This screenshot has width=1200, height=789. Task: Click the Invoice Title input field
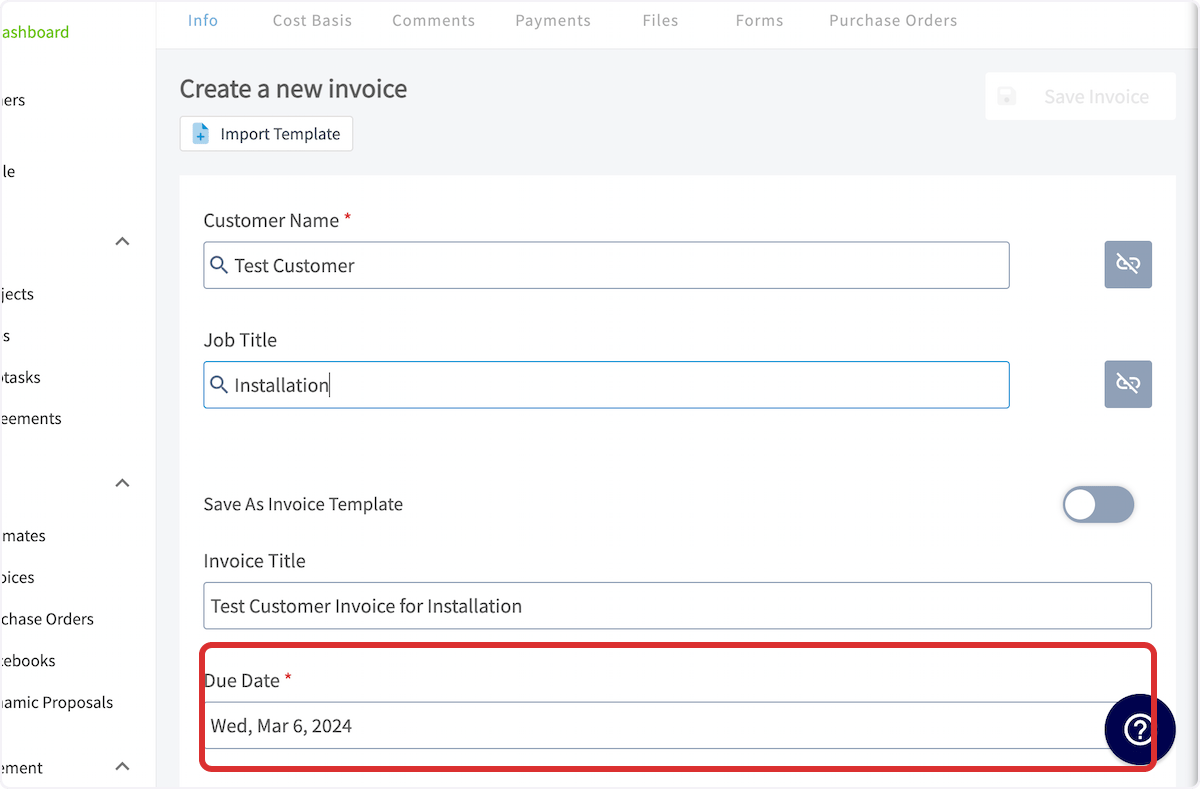[x=677, y=606]
